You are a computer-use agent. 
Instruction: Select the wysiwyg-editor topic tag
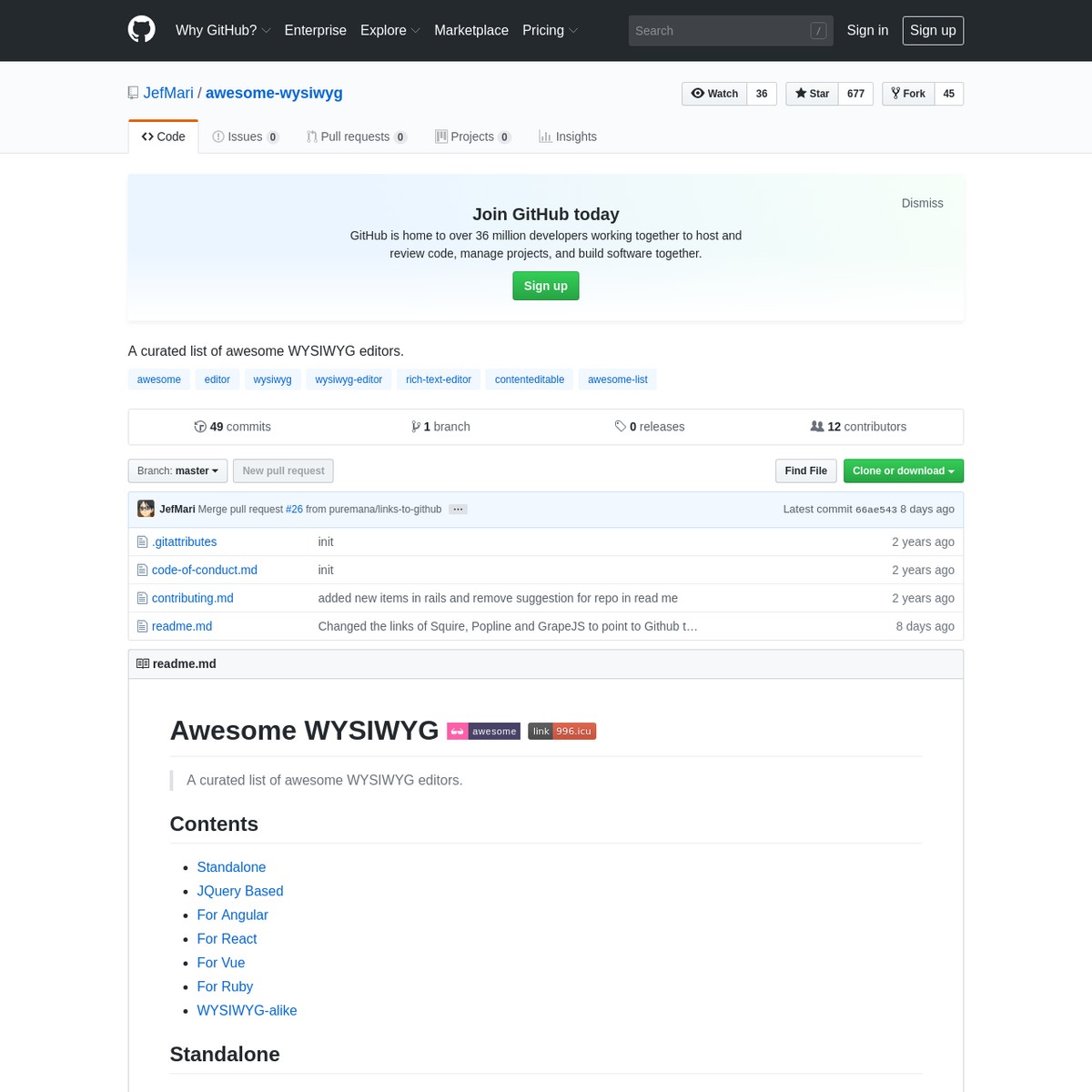tap(349, 379)
